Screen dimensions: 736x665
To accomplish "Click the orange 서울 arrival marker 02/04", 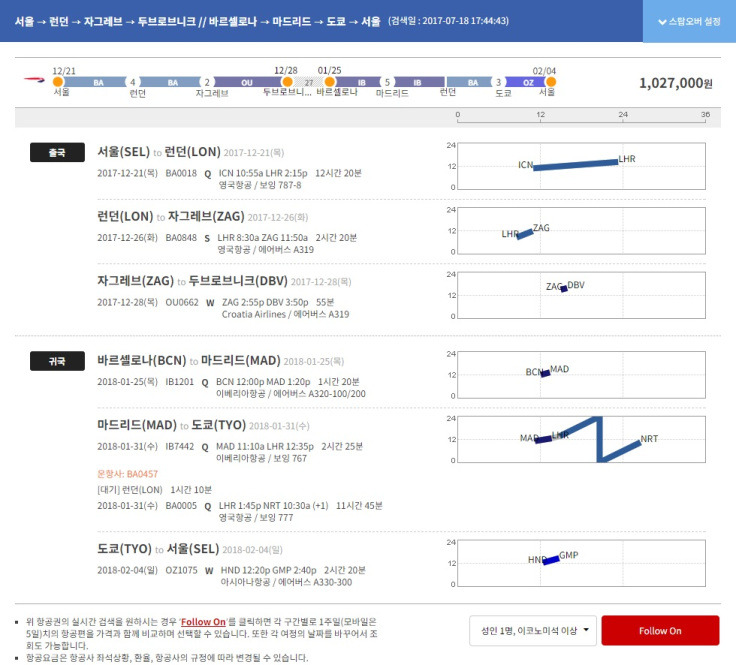I will coord(551,82).
